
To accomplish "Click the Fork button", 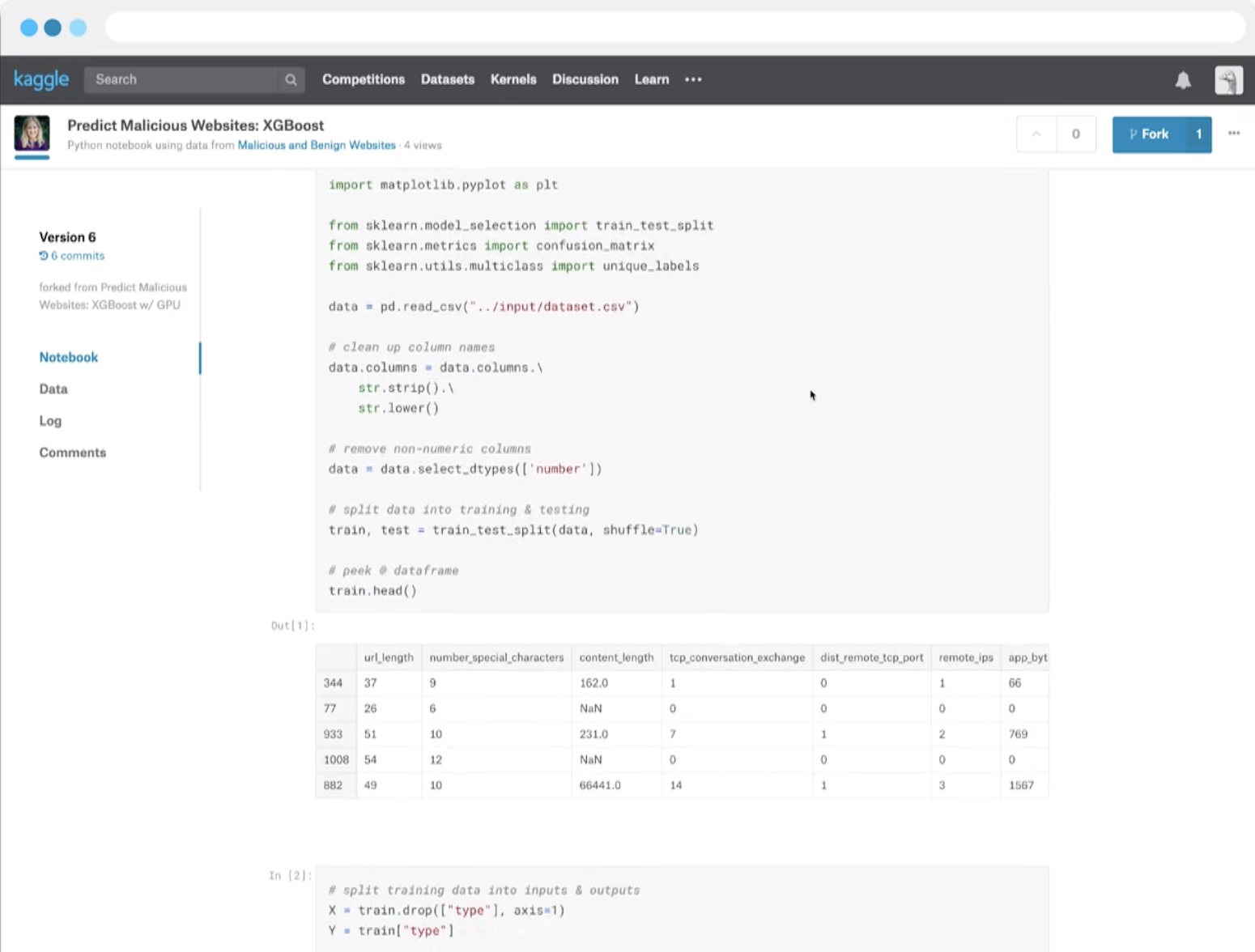I will (x=1149, y=134).
